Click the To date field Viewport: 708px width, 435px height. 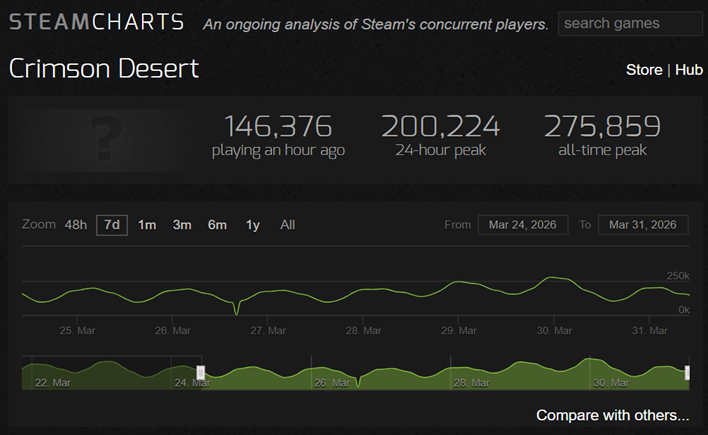643,225
